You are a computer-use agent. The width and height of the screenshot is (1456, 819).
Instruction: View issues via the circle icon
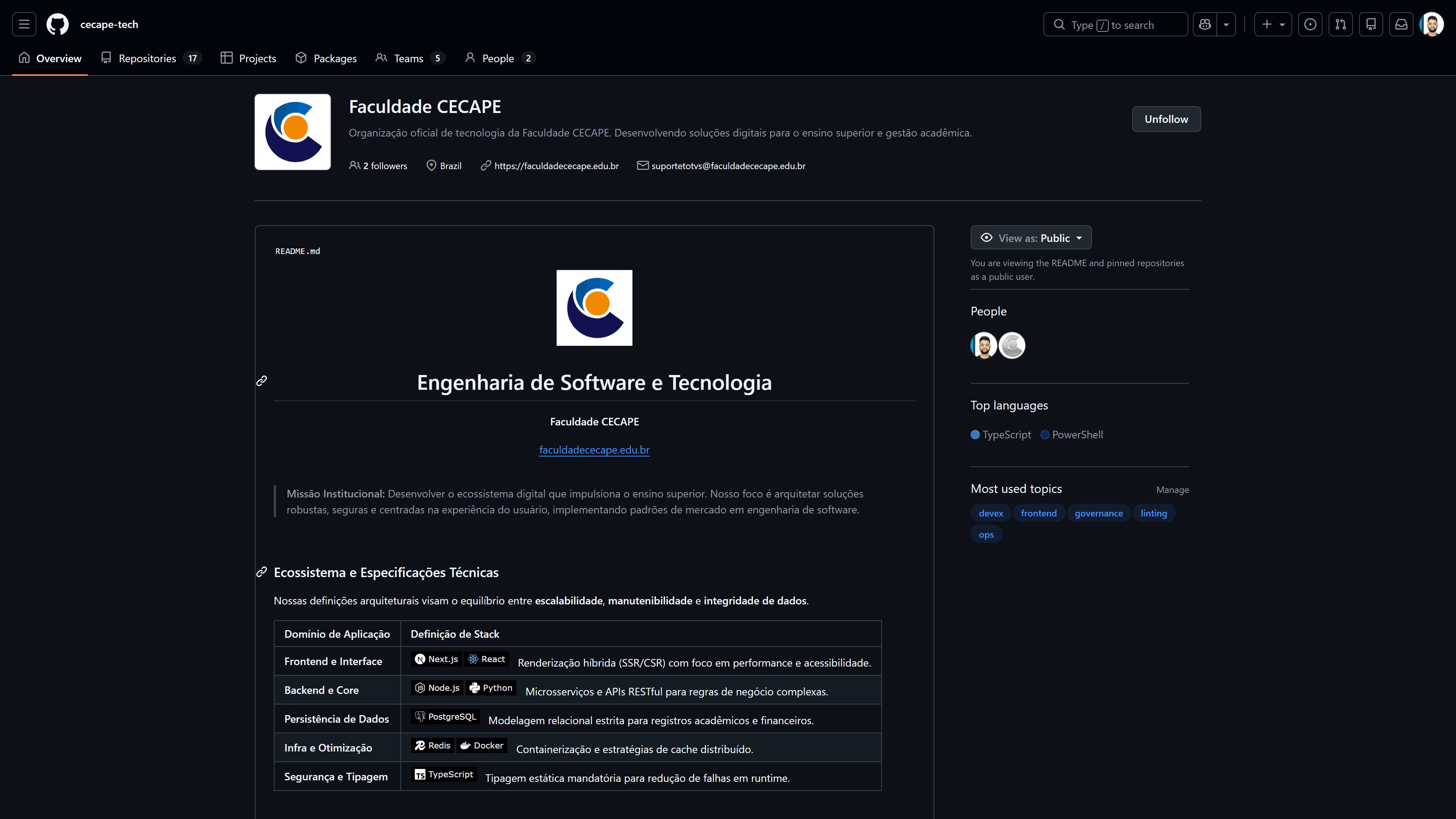click(1310, 24)
